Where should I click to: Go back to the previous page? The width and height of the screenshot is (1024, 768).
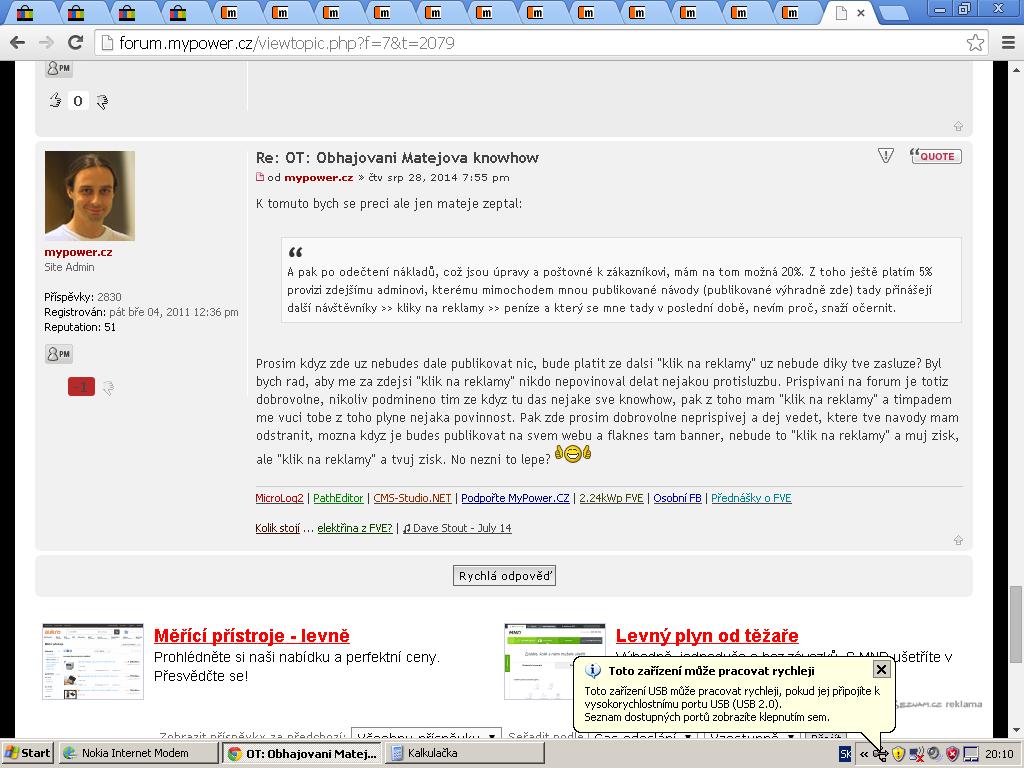pyautogui.click(x=17, y=43)
